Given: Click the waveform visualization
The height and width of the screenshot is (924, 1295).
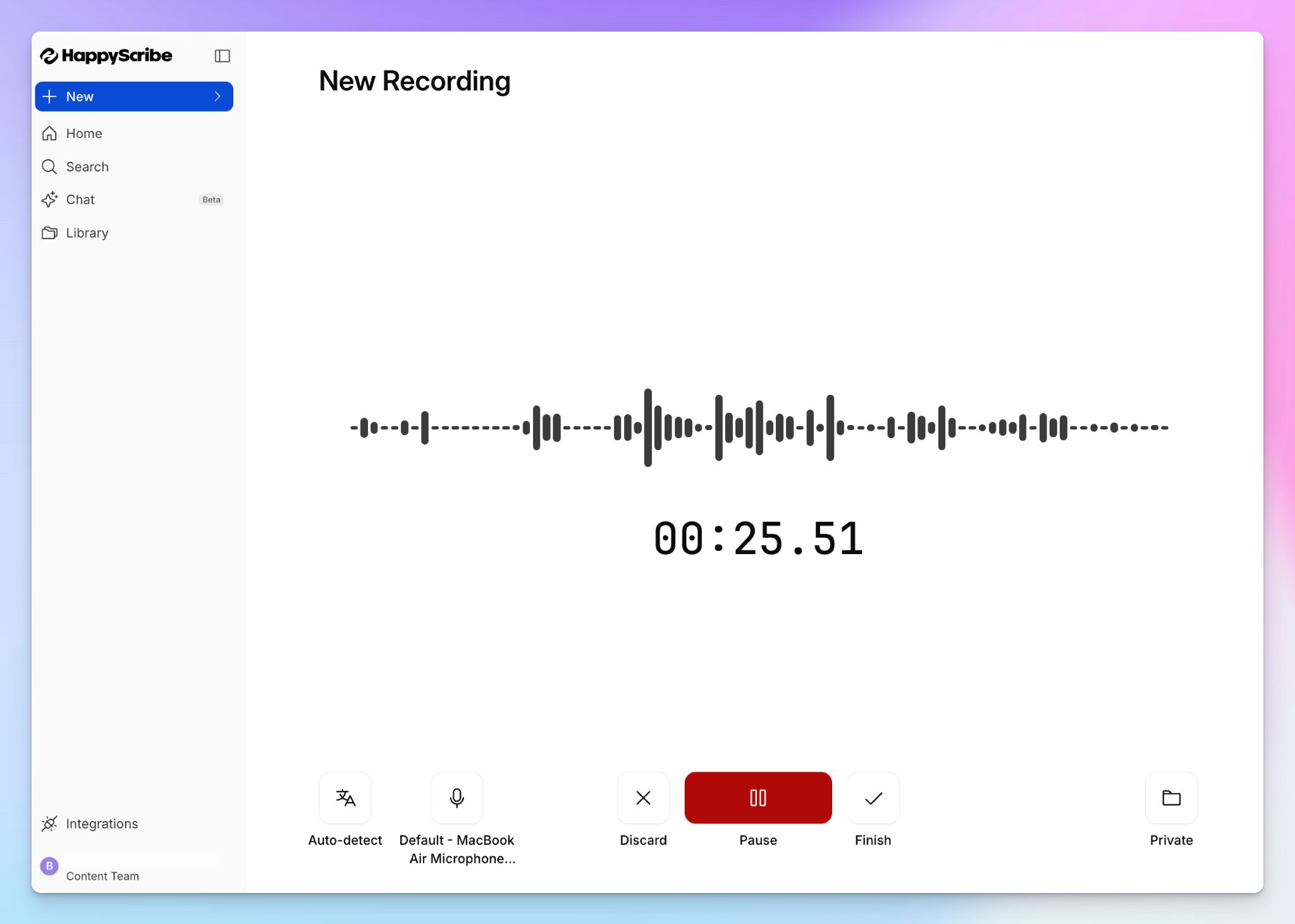Looking at the screenshot, I should click(x=759, y=428).
